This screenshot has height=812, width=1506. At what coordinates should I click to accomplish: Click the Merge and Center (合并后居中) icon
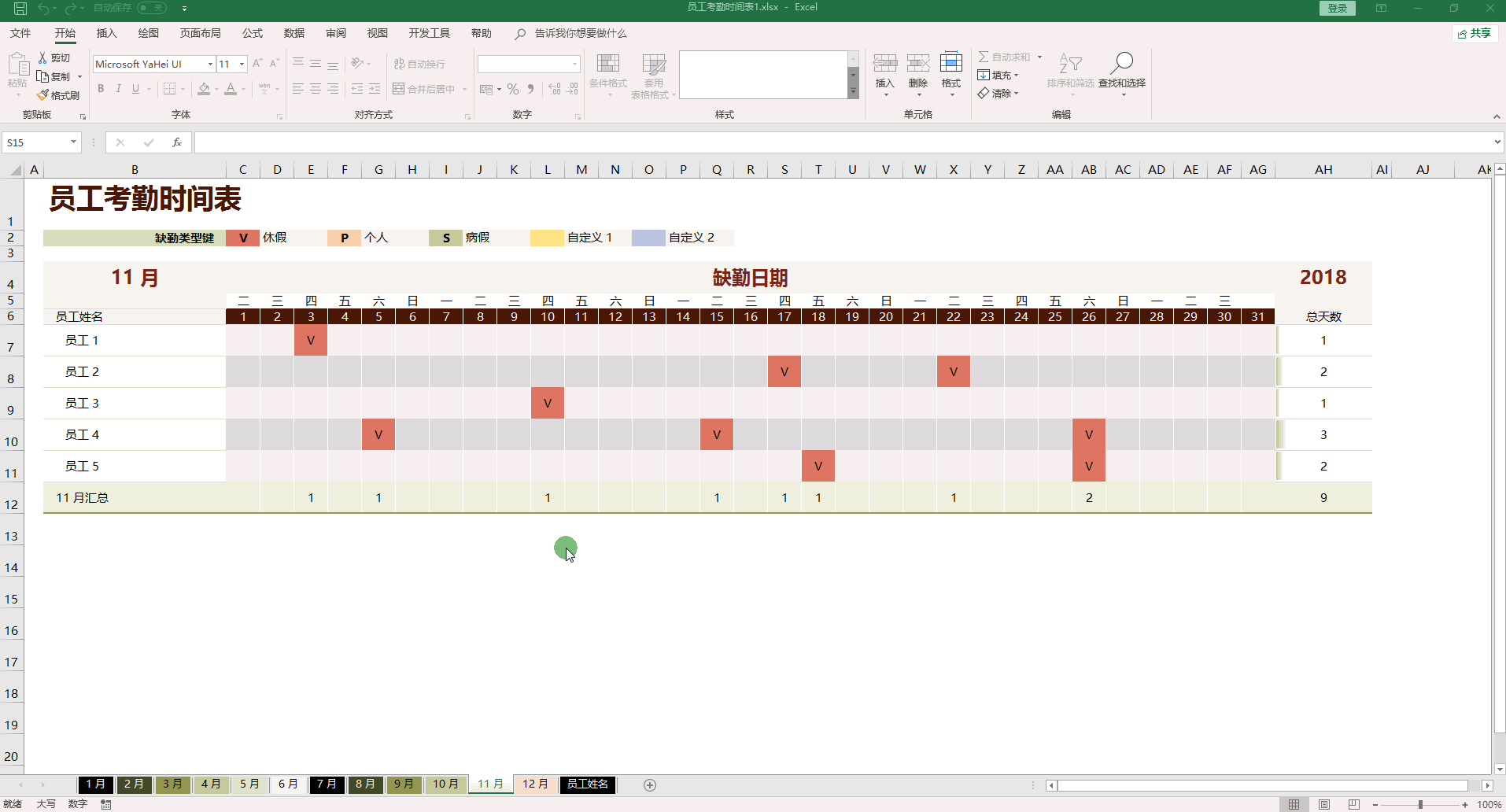pyautogui.click(x=399, y=89)
